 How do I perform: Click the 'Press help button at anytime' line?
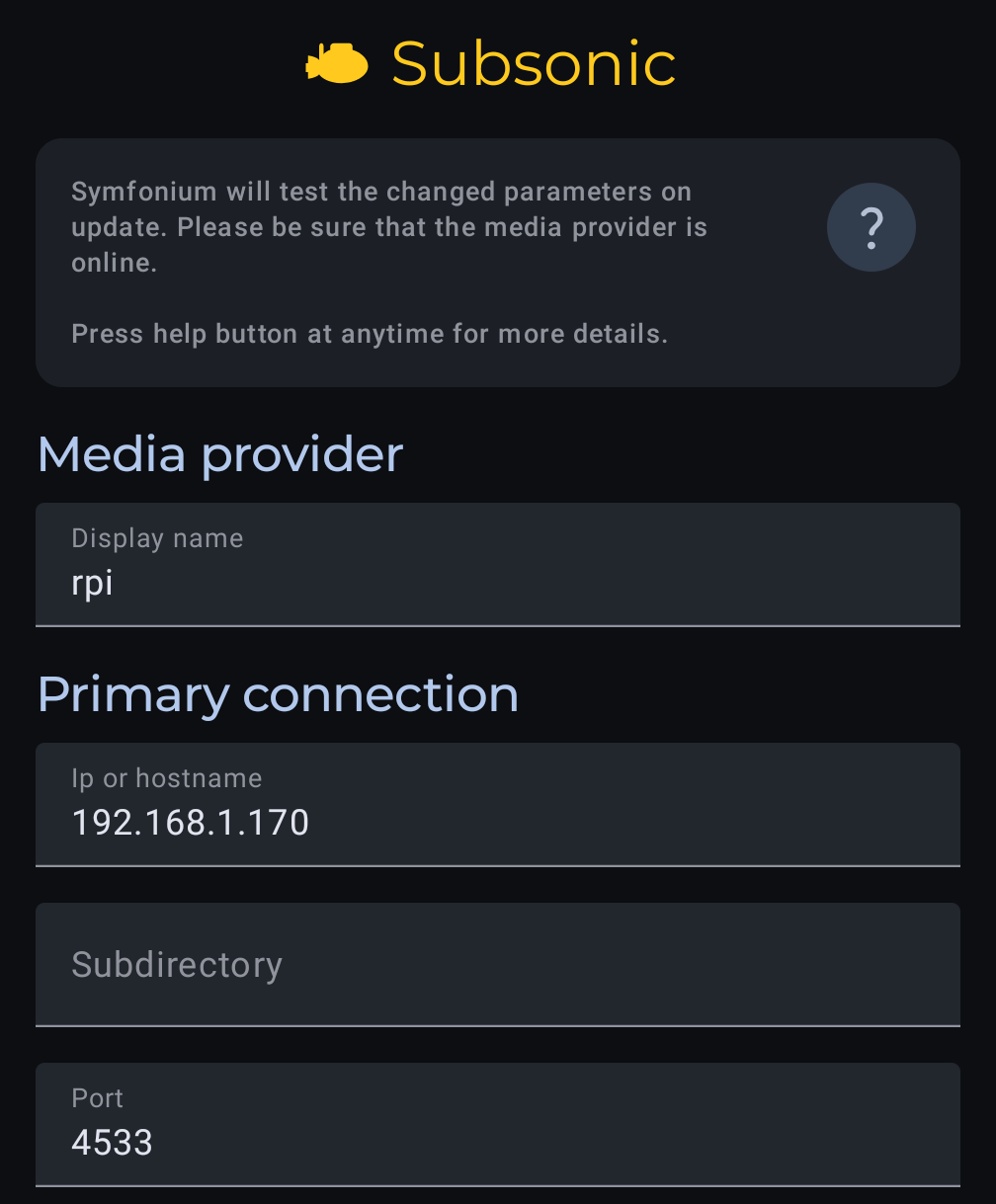pyautogui.click(x=370, y=334)
